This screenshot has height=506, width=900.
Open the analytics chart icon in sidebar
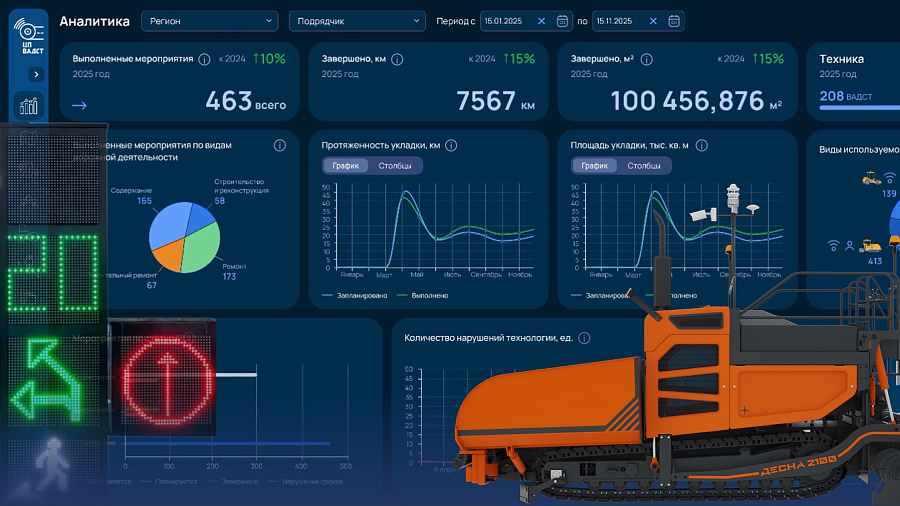click(x=29, y=106)
